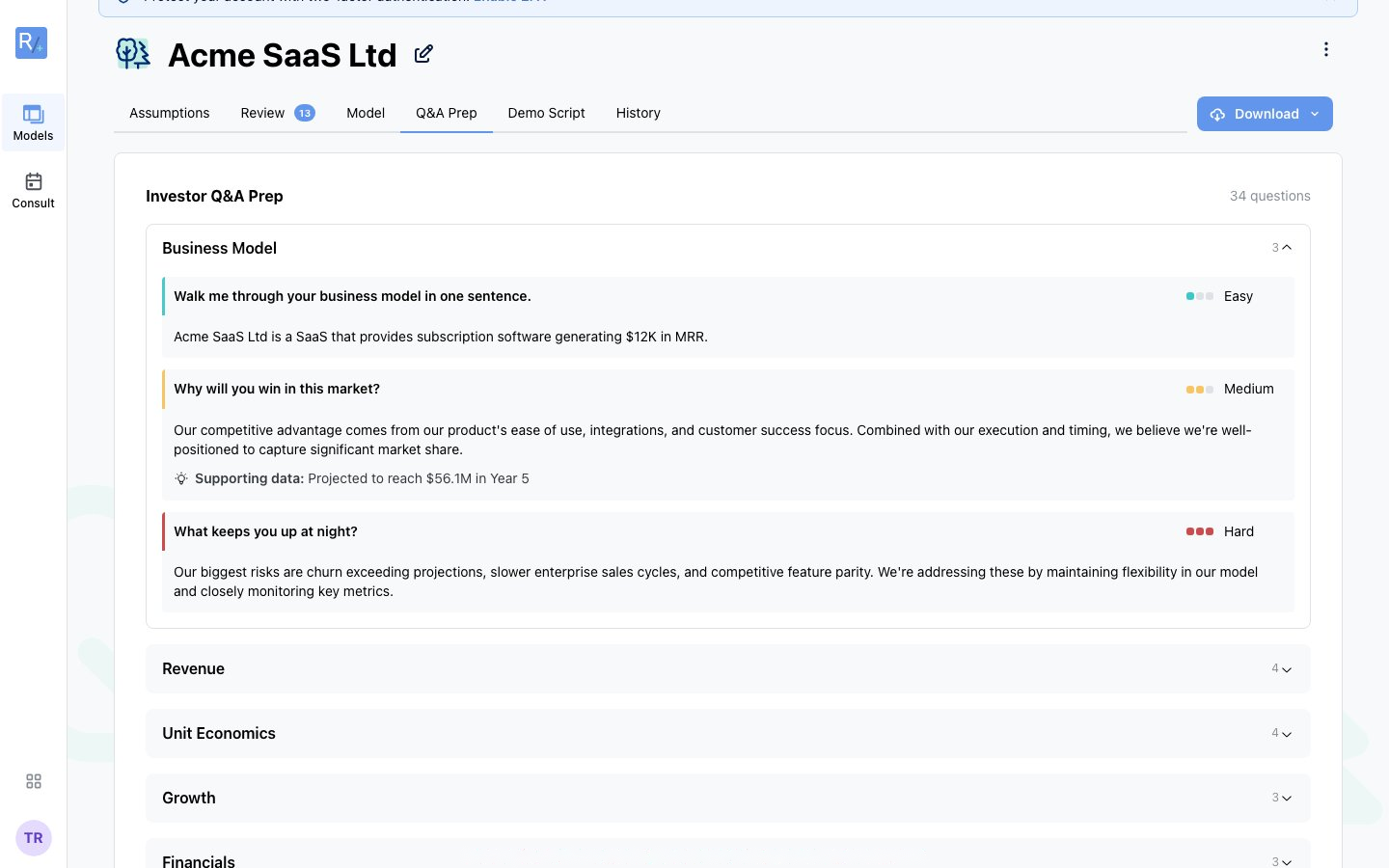Switch to the Assumptions tab

click(x=170, y=113)
